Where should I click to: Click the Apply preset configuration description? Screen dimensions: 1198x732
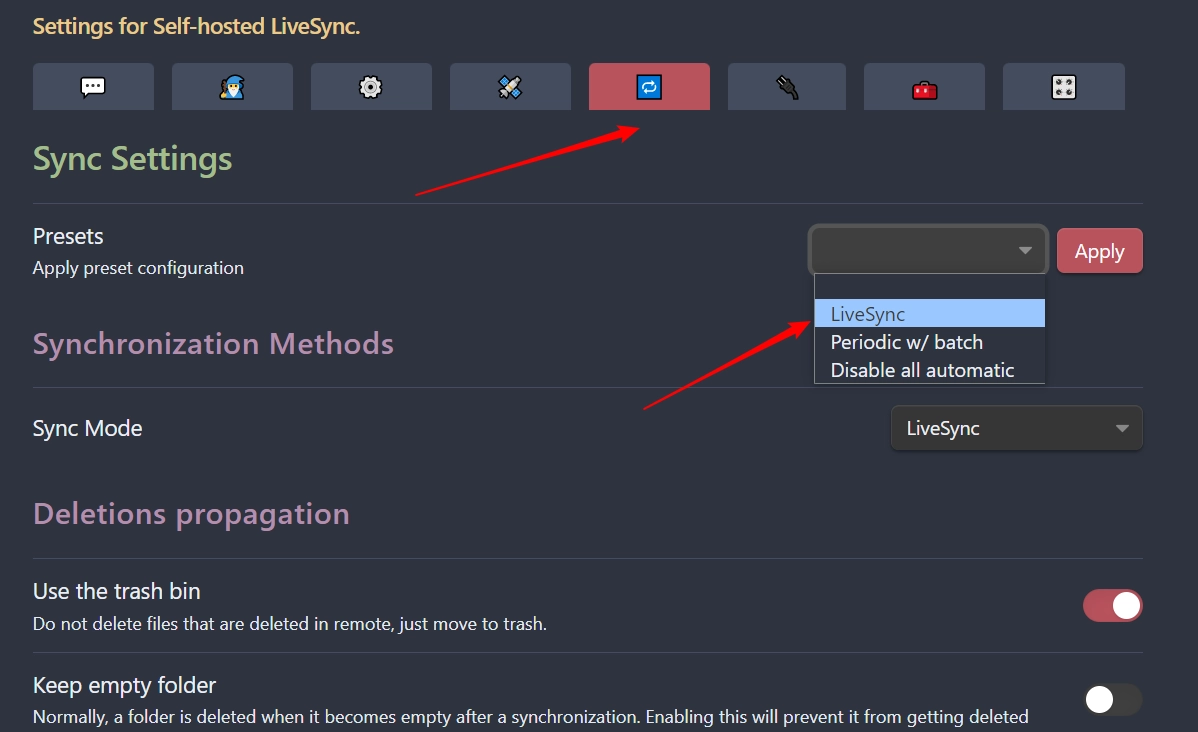(138, 268)
